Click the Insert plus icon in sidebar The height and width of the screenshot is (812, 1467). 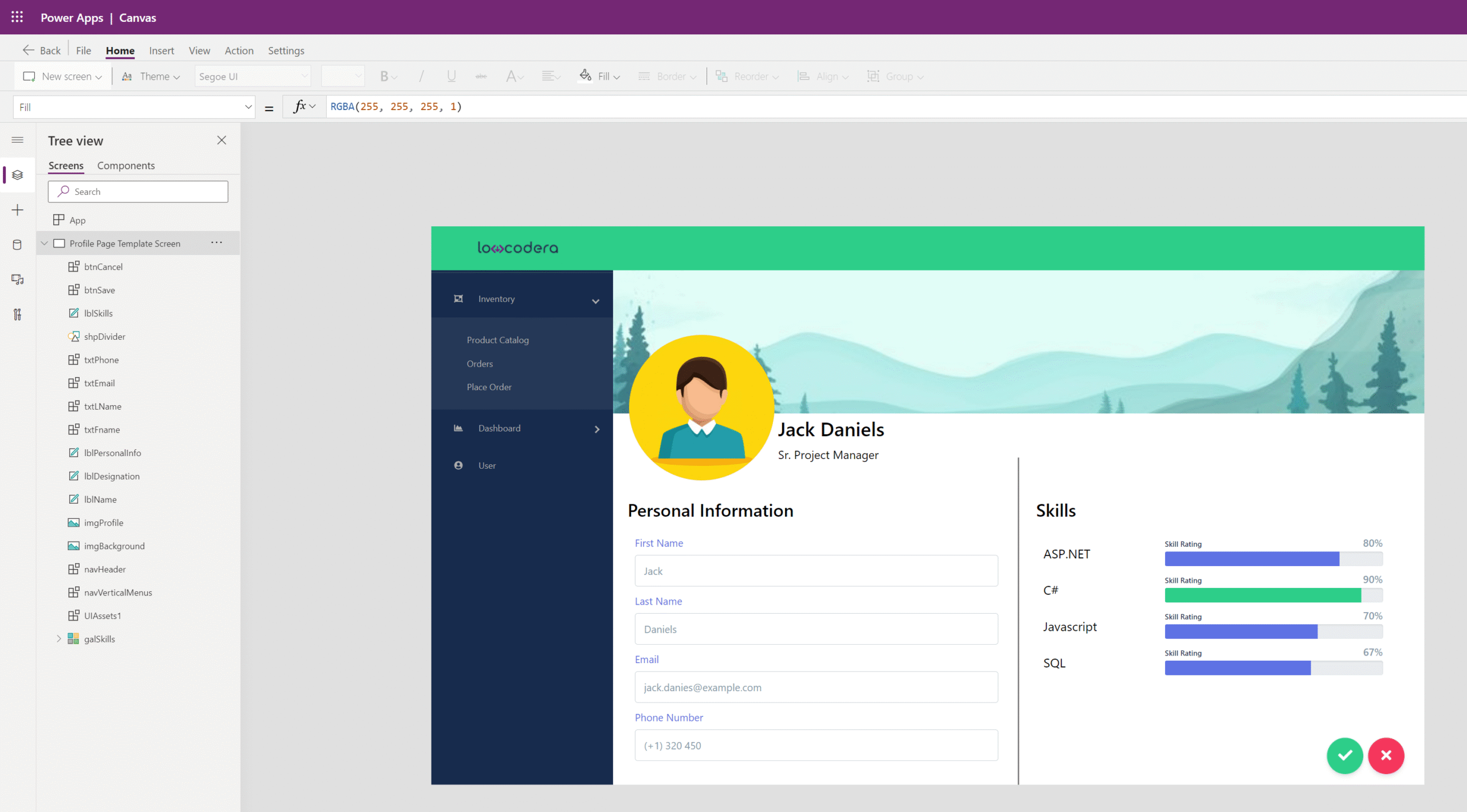[x=17, y=210]
